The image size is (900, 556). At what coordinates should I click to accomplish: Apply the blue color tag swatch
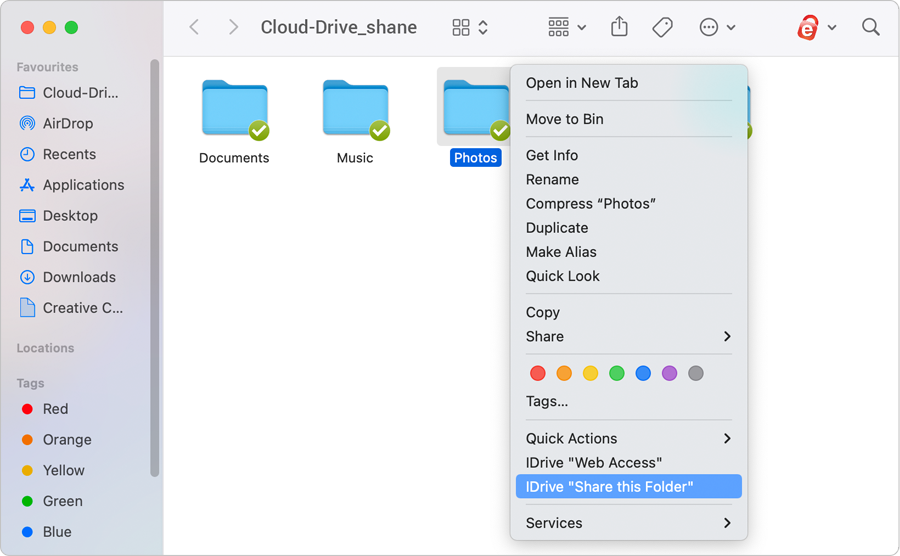point(643,374)
